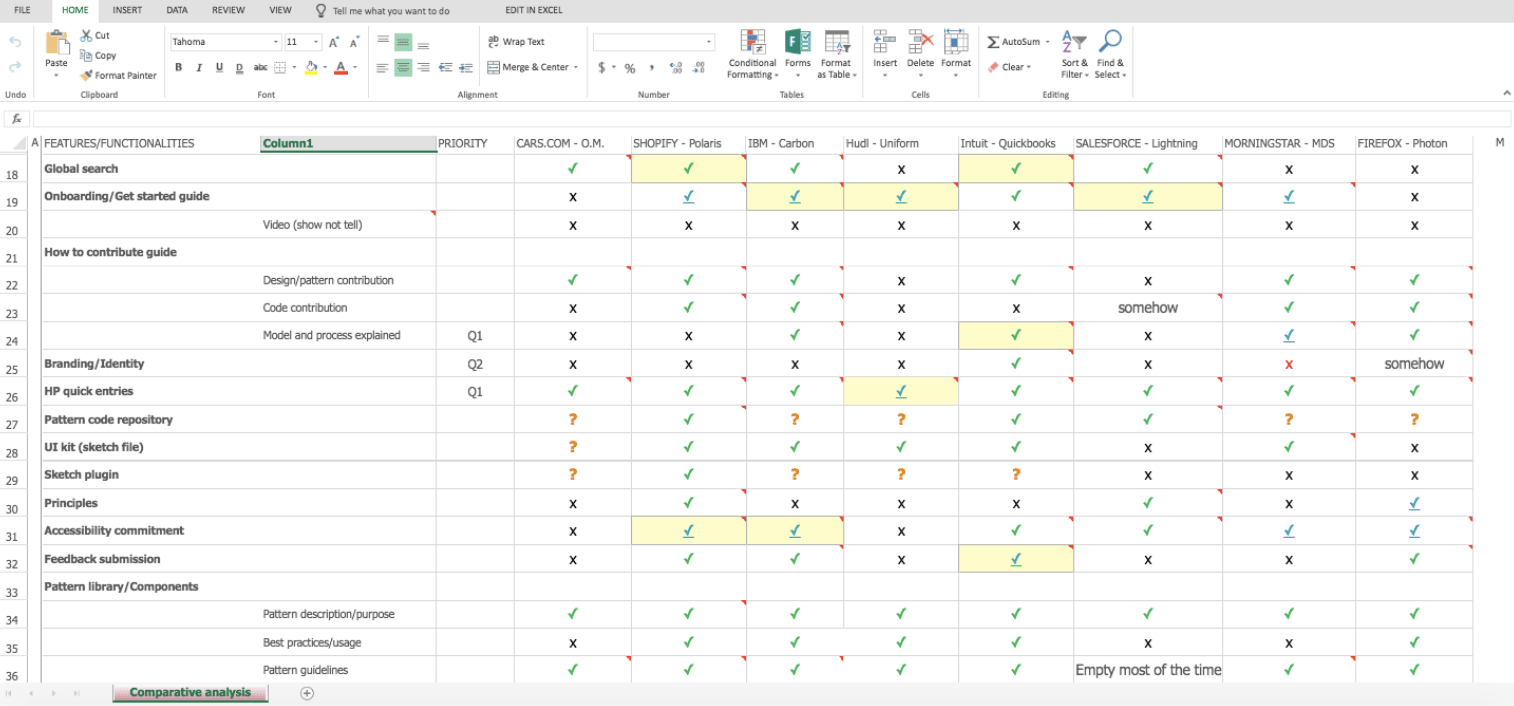
Task: Click the Borders icon
Action: coord(280,67)
